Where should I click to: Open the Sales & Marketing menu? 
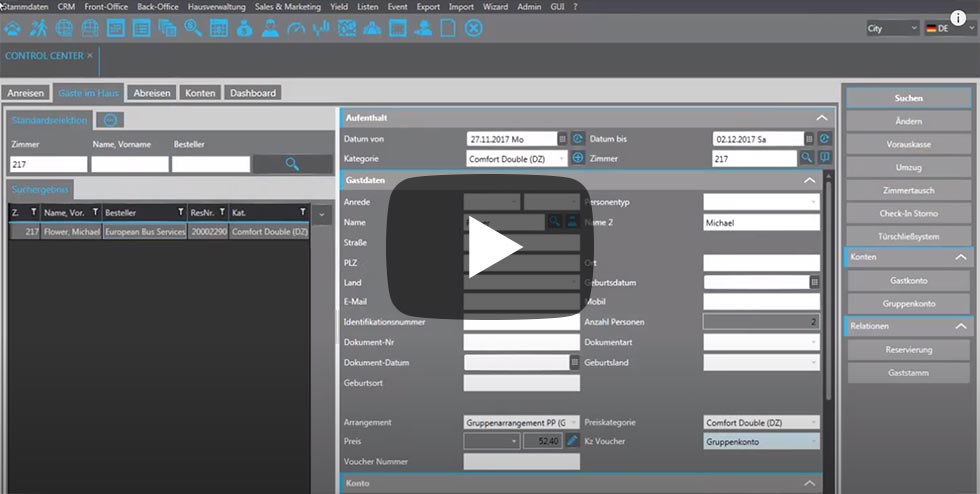288,7
